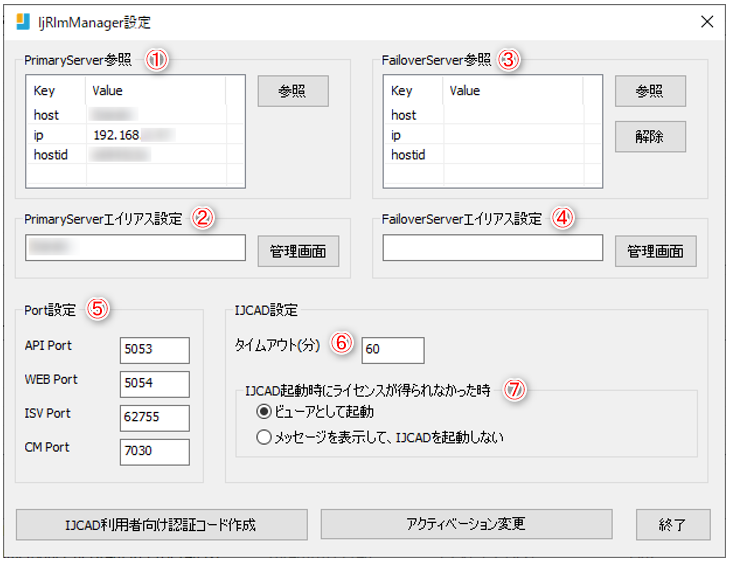
Task: Click API Port field showing 5053
Action: pyautogui.click(x=154, y=350)
